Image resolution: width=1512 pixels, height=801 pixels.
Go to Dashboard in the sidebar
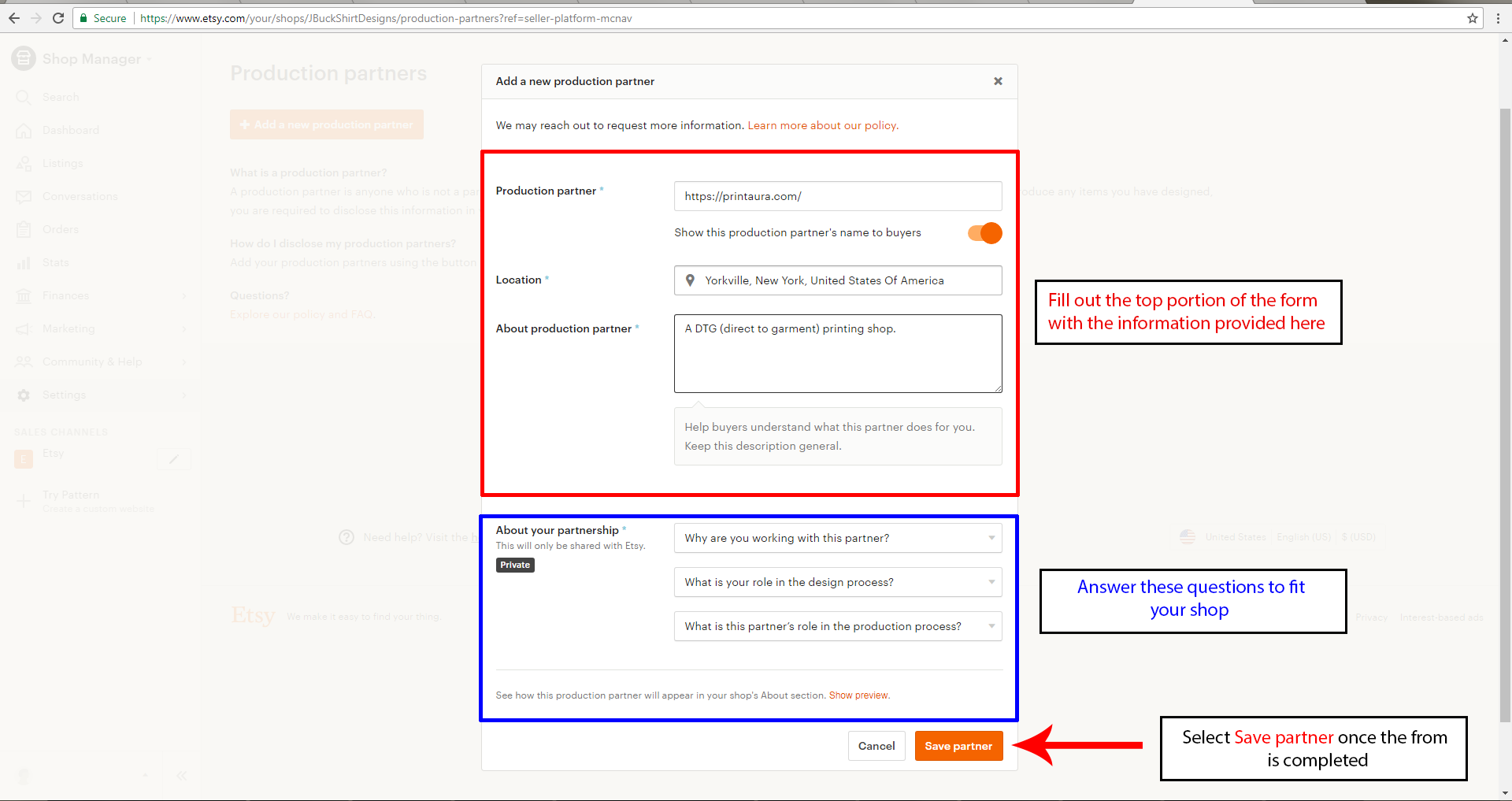(x=71, y=130)
